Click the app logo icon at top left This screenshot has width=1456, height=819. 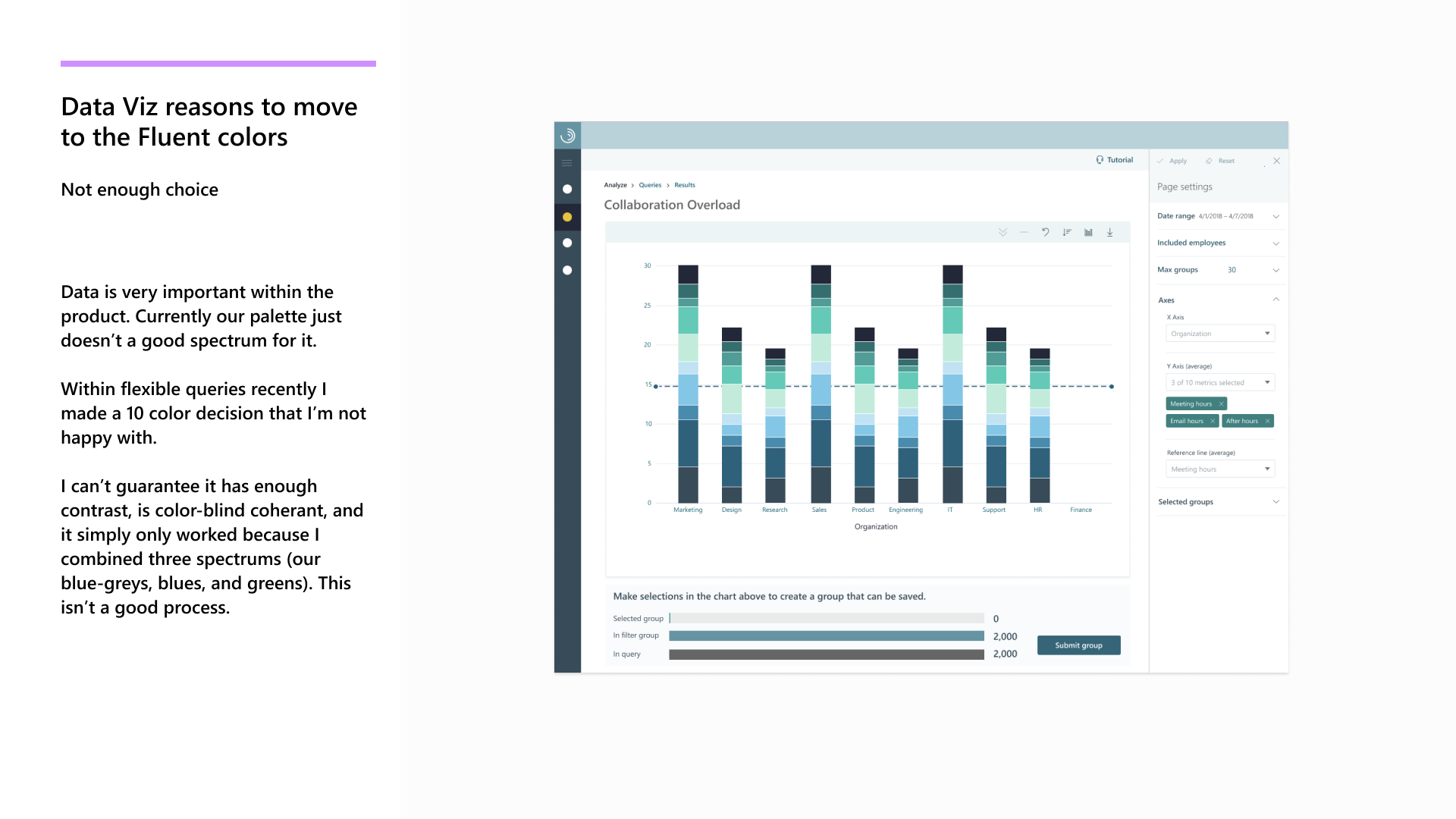(567, 134)
